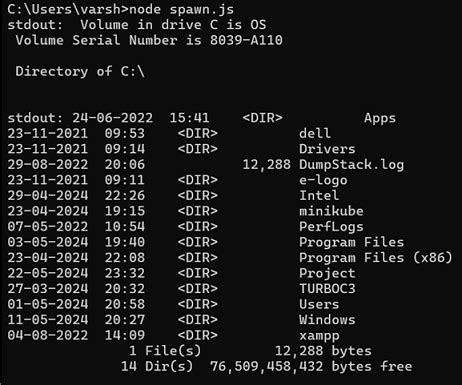Click the 'node spawn.js' command text
Viewport: 462px width, 385px height.
[x=181, y=10]
